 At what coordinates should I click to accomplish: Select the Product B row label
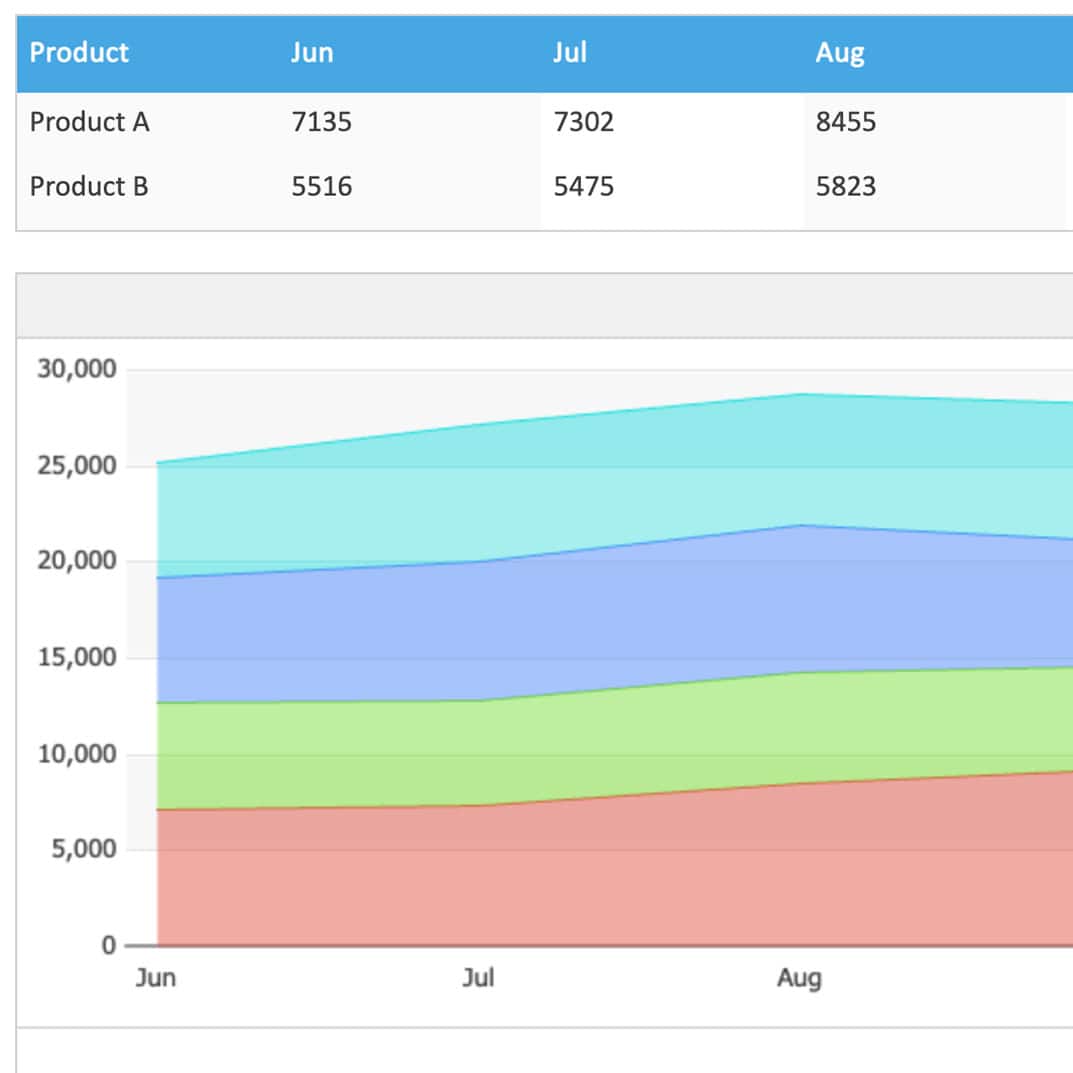pyautogui.click(x=89, y=186)
